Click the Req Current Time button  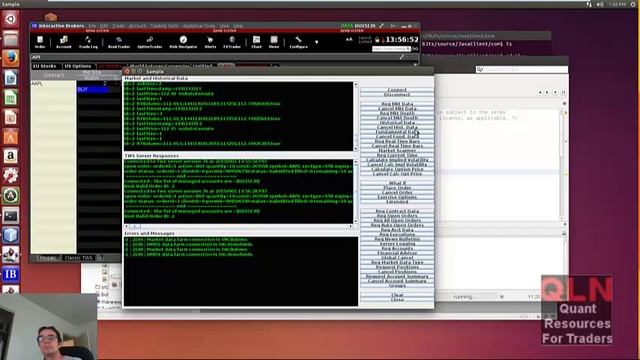click(x=397, y=155)
